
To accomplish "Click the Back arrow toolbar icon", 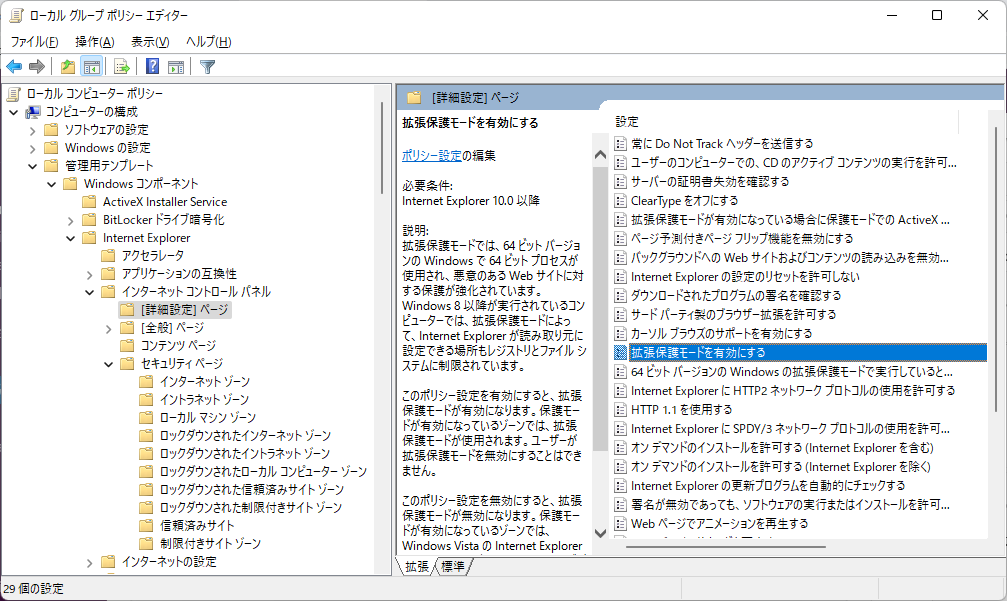I will click(x=14, y=66).
